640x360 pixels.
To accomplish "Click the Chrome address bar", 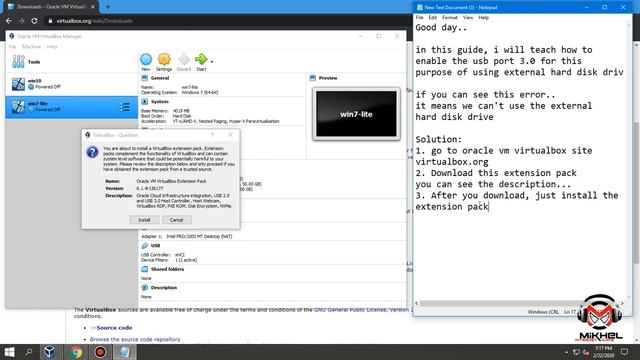I will pyautogui.click(x=229, y=20).
